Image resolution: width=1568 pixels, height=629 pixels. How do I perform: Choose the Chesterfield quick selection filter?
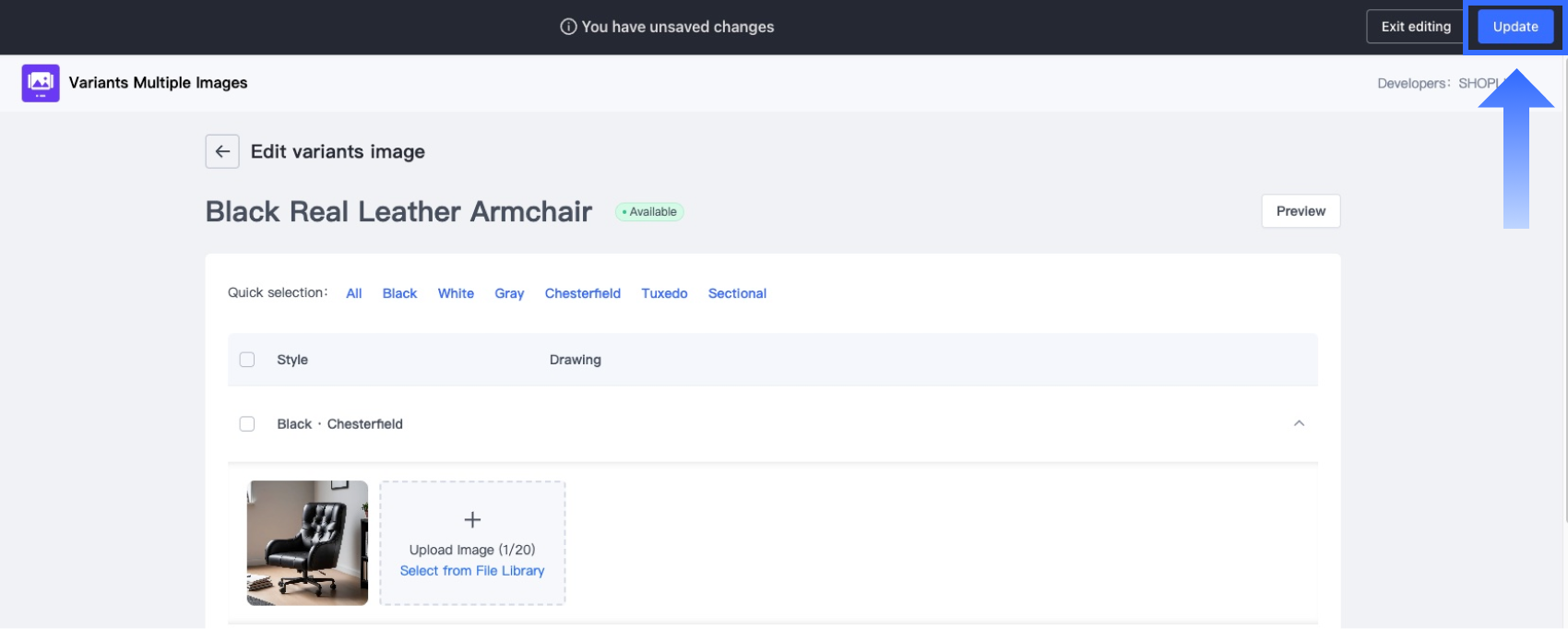point(582,293)
